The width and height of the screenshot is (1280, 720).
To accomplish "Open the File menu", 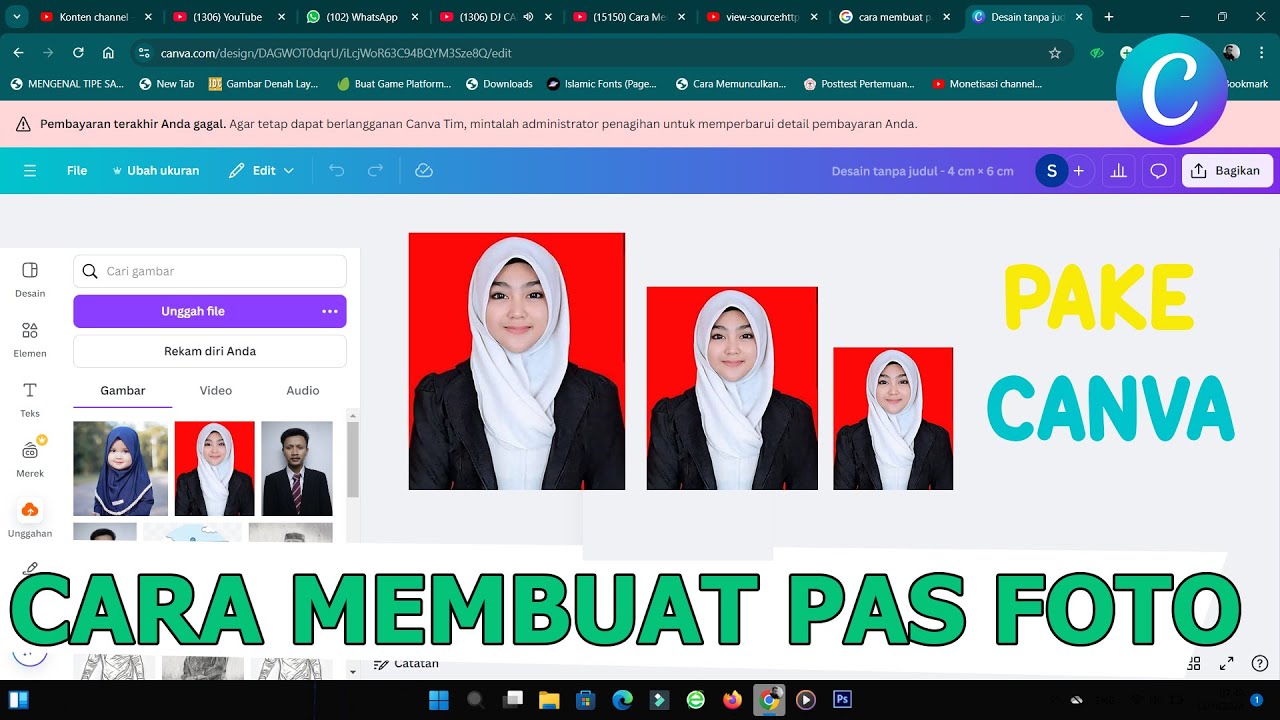I will (x=77, y=171).
